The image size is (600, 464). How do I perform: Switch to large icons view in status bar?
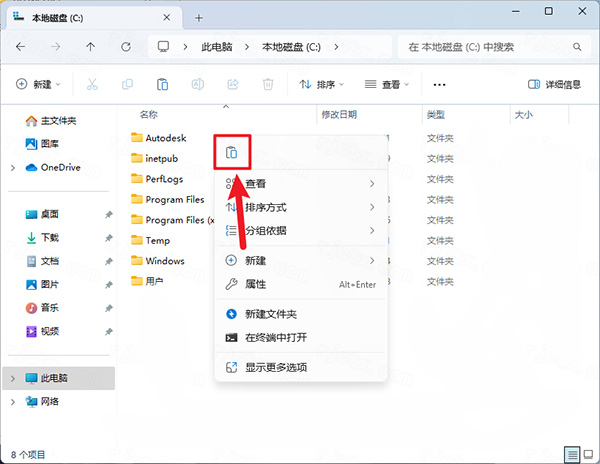(588, 455)
